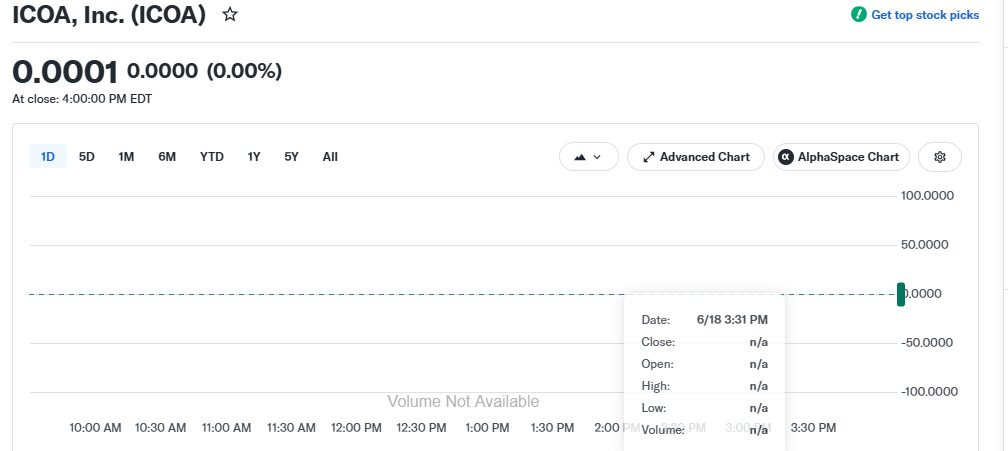The image size is (1008, 451).
Task: Click the AlphaSpace logo icon
Action: (786, 157)
